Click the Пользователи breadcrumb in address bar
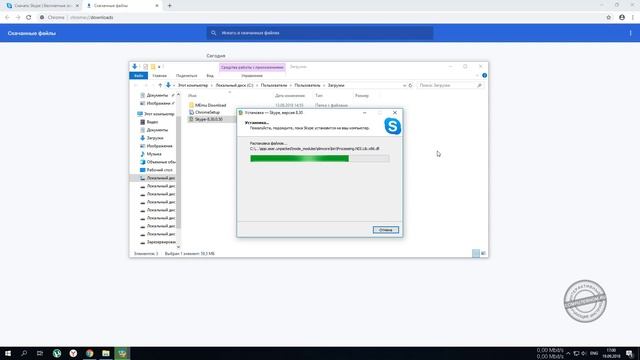This screenshot has height=360, width=640. pos(274,85)
